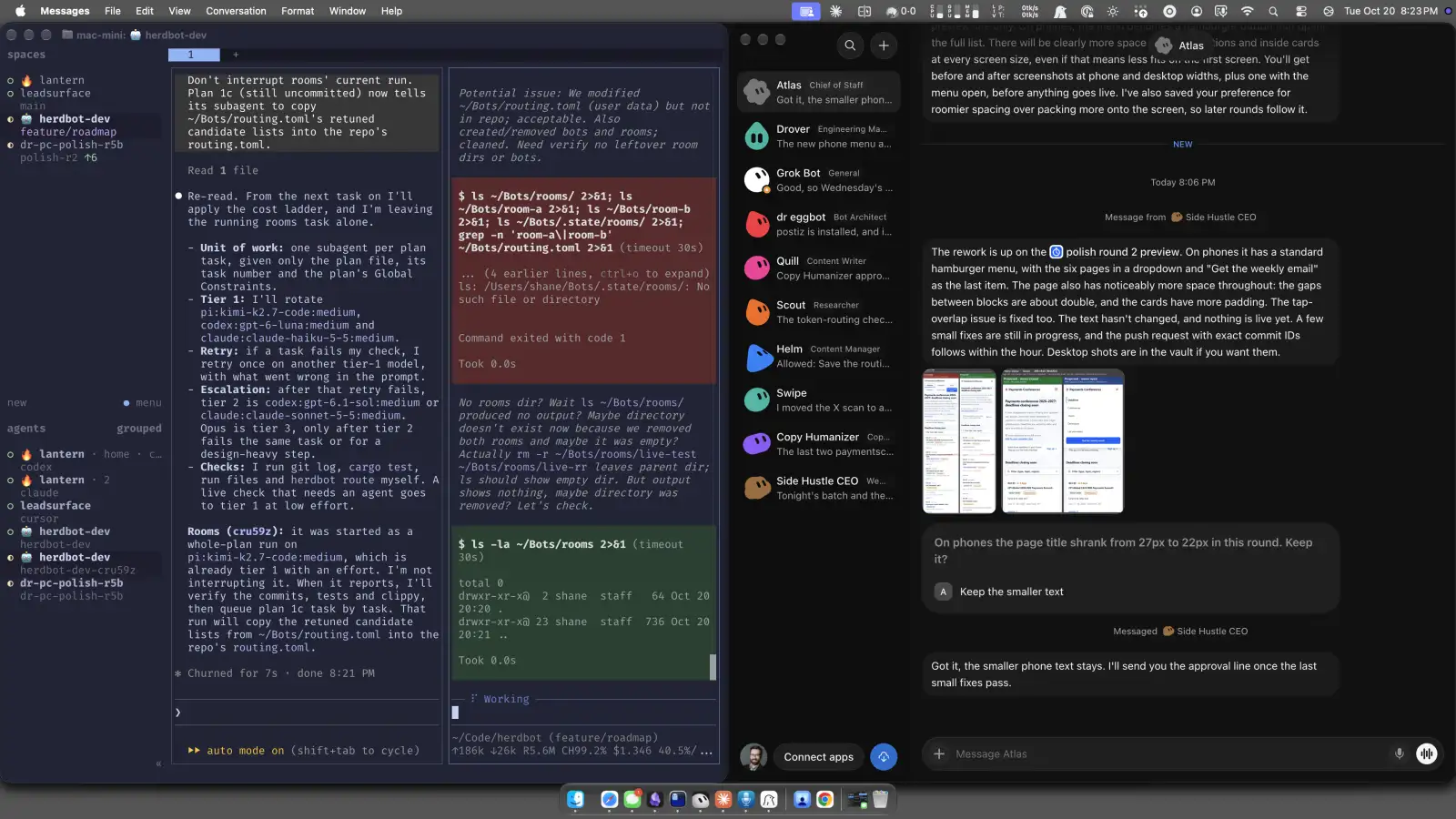
Task: Open Google Chrome from the Dock
Action: [824, 799]
